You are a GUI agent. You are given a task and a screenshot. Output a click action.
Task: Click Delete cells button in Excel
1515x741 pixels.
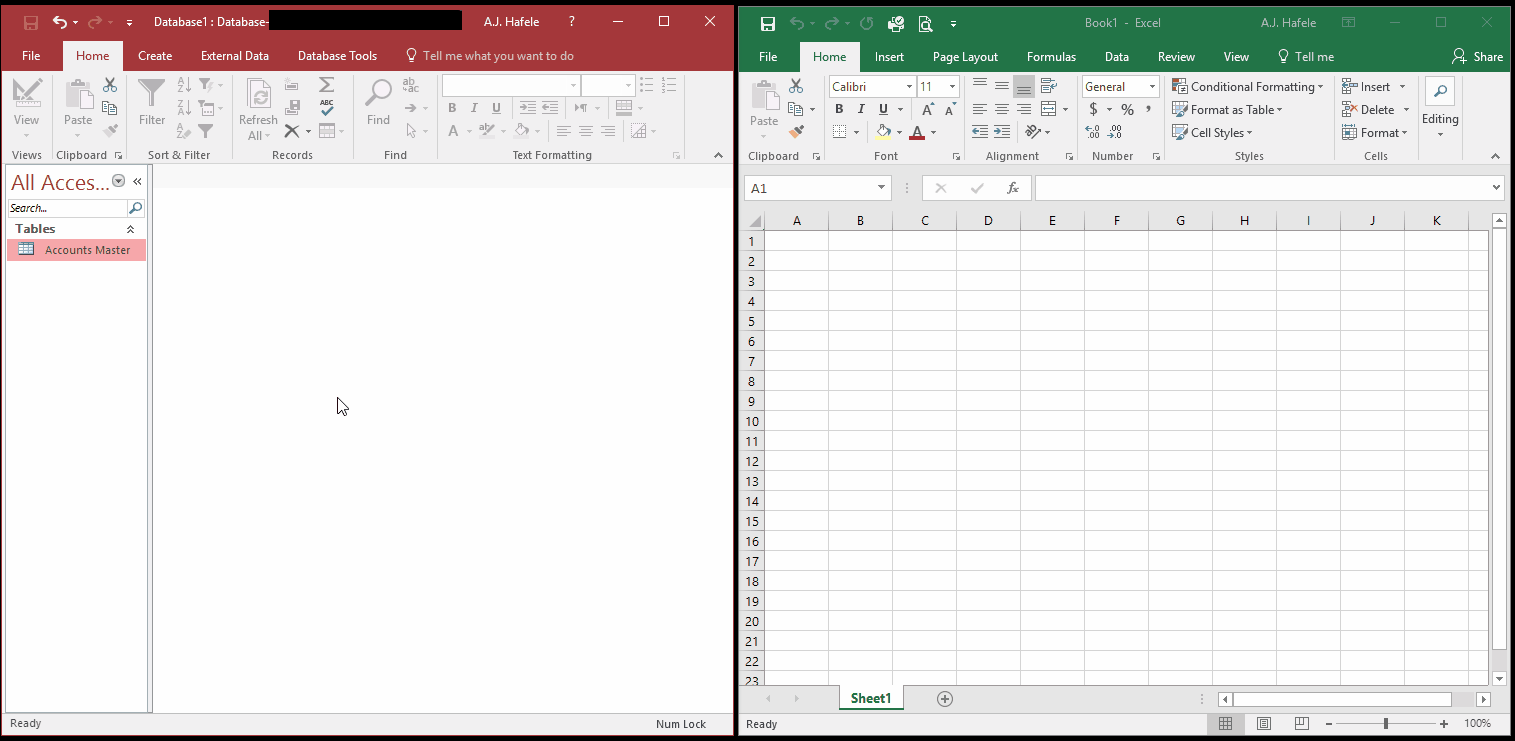pos(1369,109)
